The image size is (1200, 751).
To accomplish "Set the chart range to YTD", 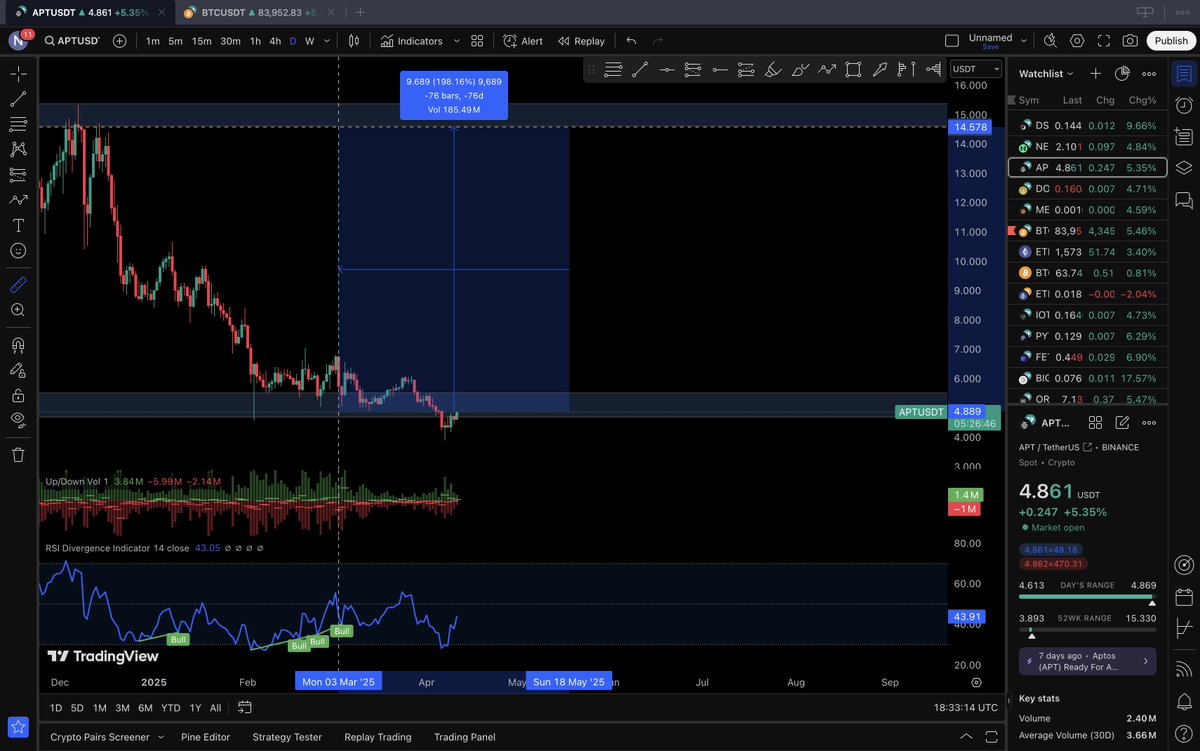I will pyautogui.click(x=171, y=708).
